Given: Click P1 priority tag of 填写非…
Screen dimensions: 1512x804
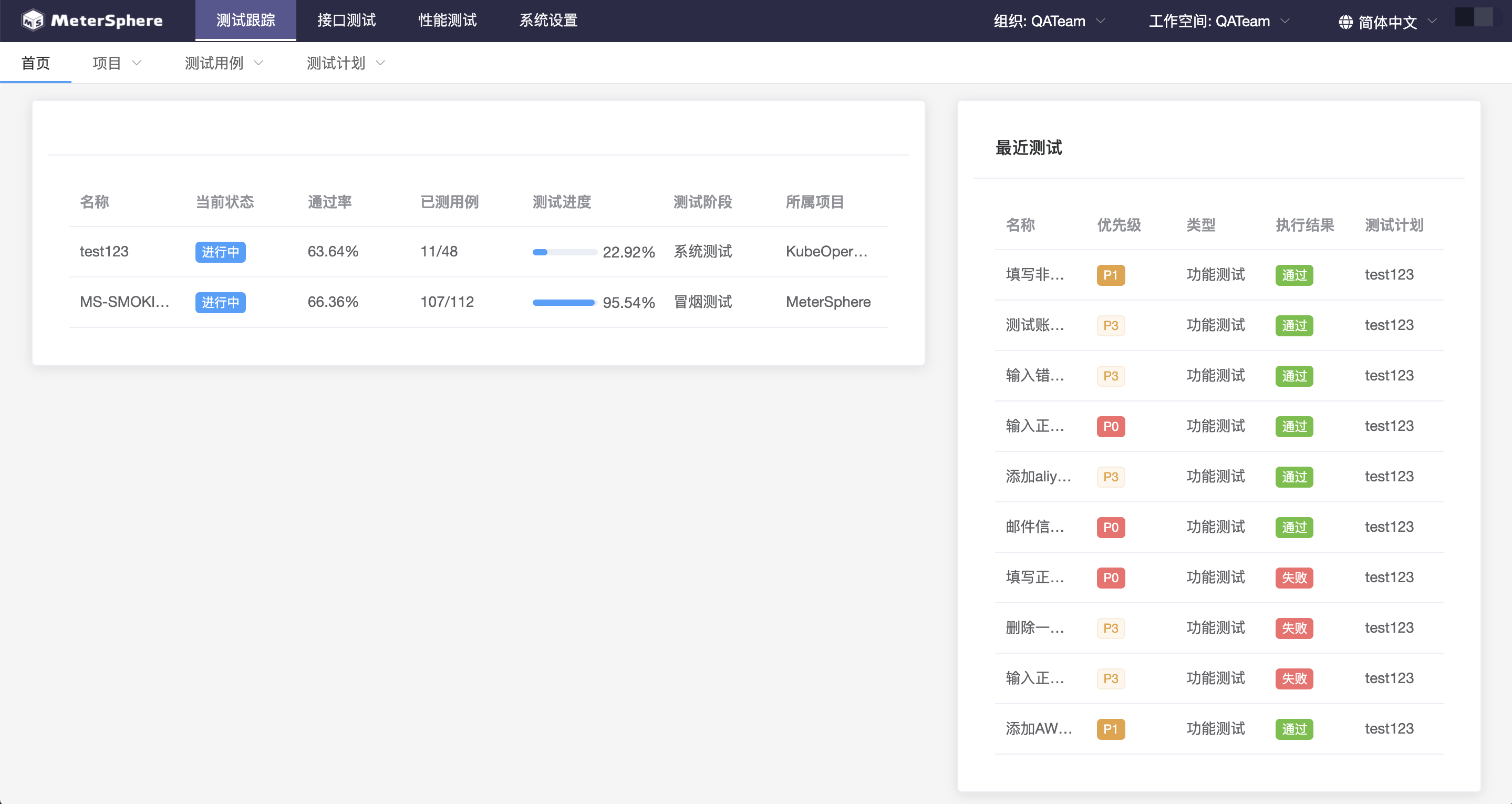Looking at the screenshot, I should coord(1111,275).
